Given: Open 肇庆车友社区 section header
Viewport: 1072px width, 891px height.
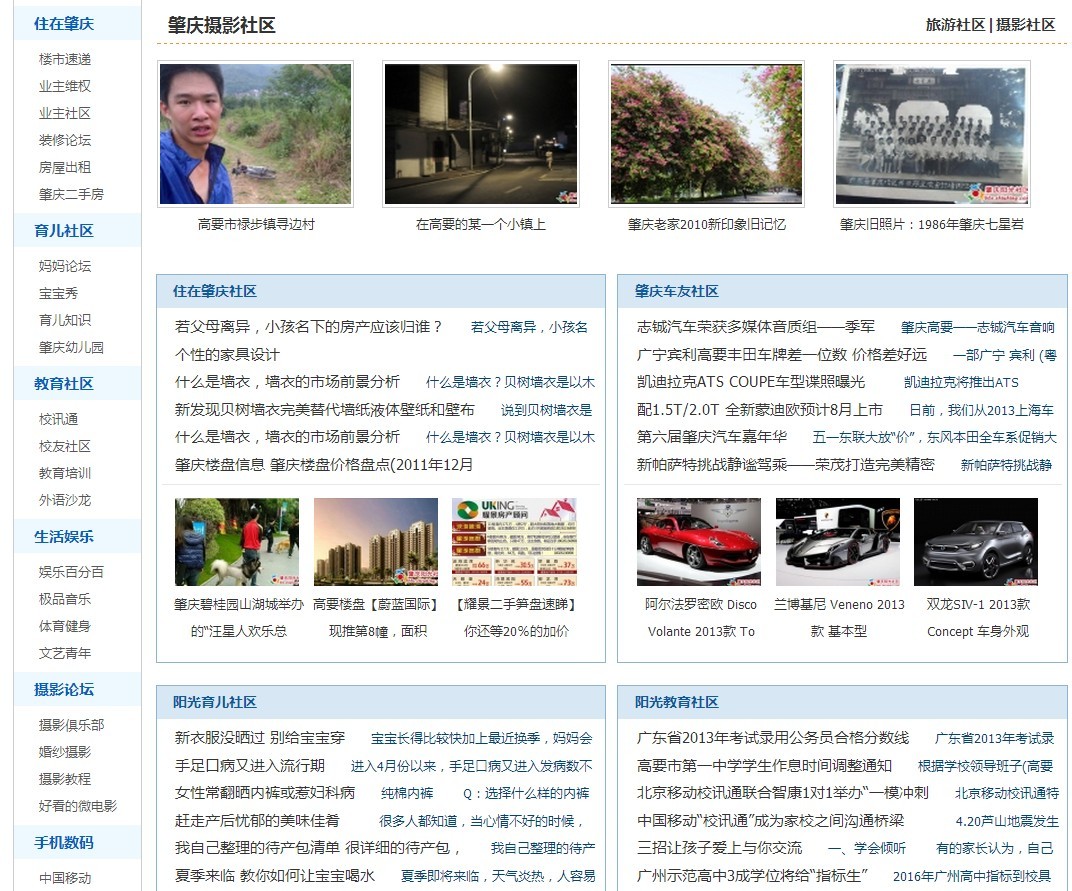Looking at the screenshot, I should (x=677, y=291).
